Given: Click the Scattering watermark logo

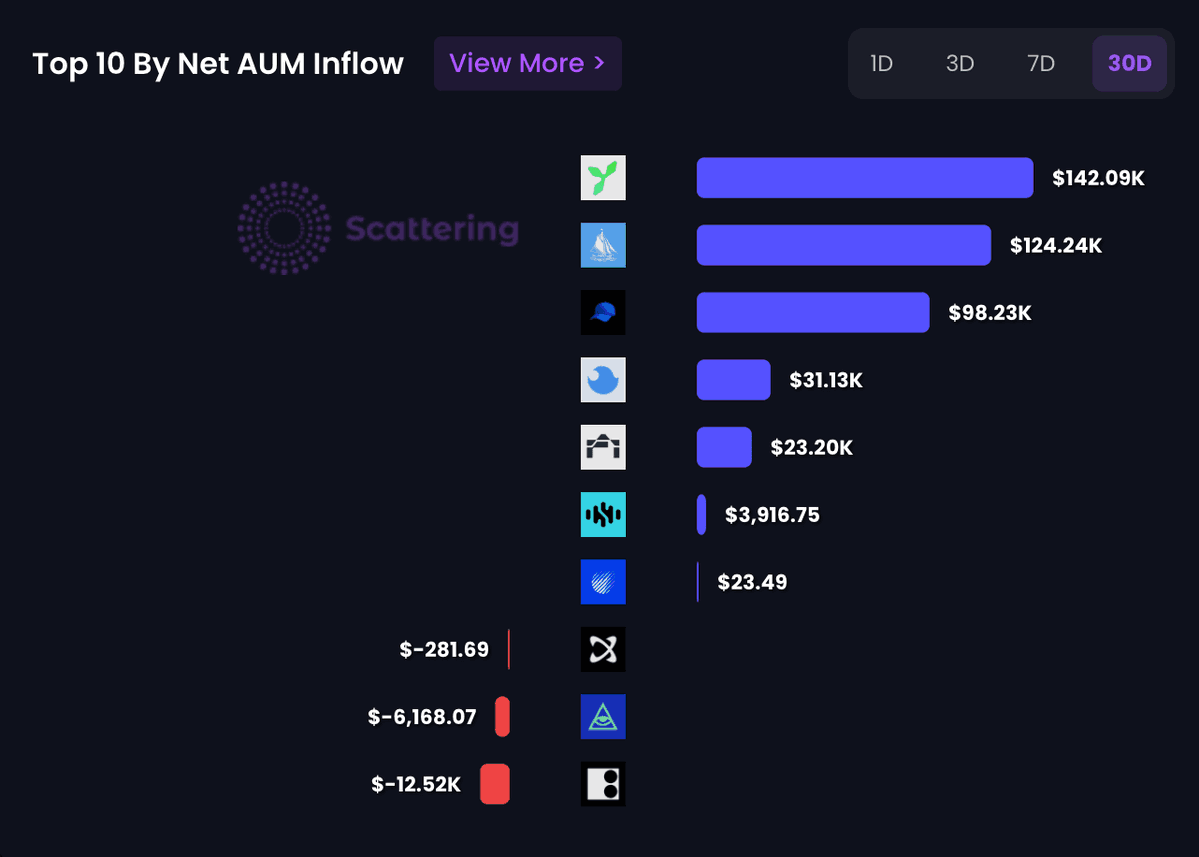Looking at the screenshot, I should click(x=378, y=229).
